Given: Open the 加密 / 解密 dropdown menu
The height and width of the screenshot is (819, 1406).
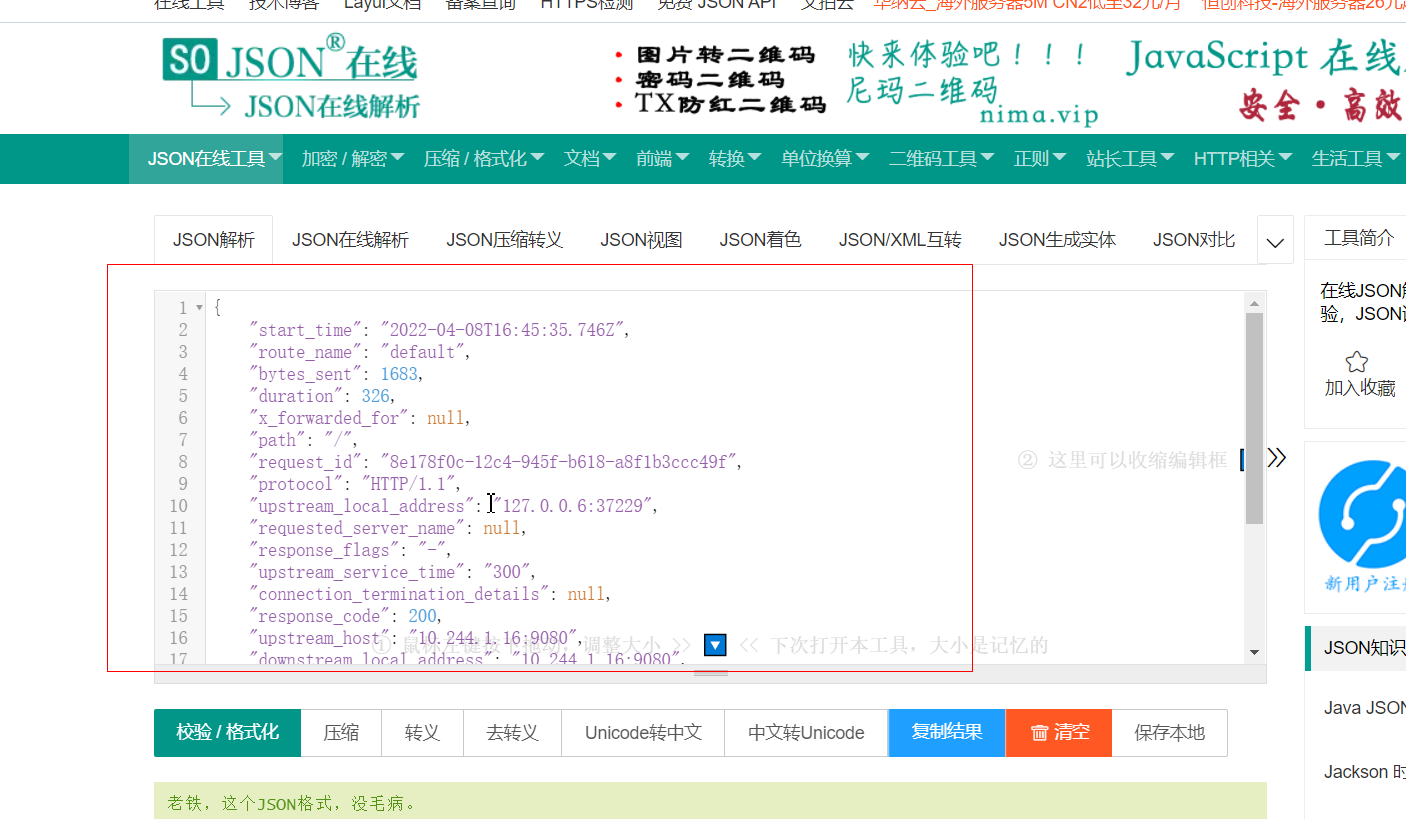Looking at the screenshot, I should (353, 158).
